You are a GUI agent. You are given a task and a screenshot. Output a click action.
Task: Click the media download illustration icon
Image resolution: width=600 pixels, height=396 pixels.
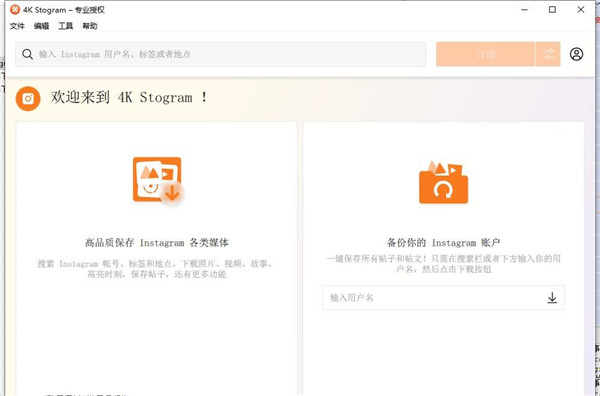158,181
